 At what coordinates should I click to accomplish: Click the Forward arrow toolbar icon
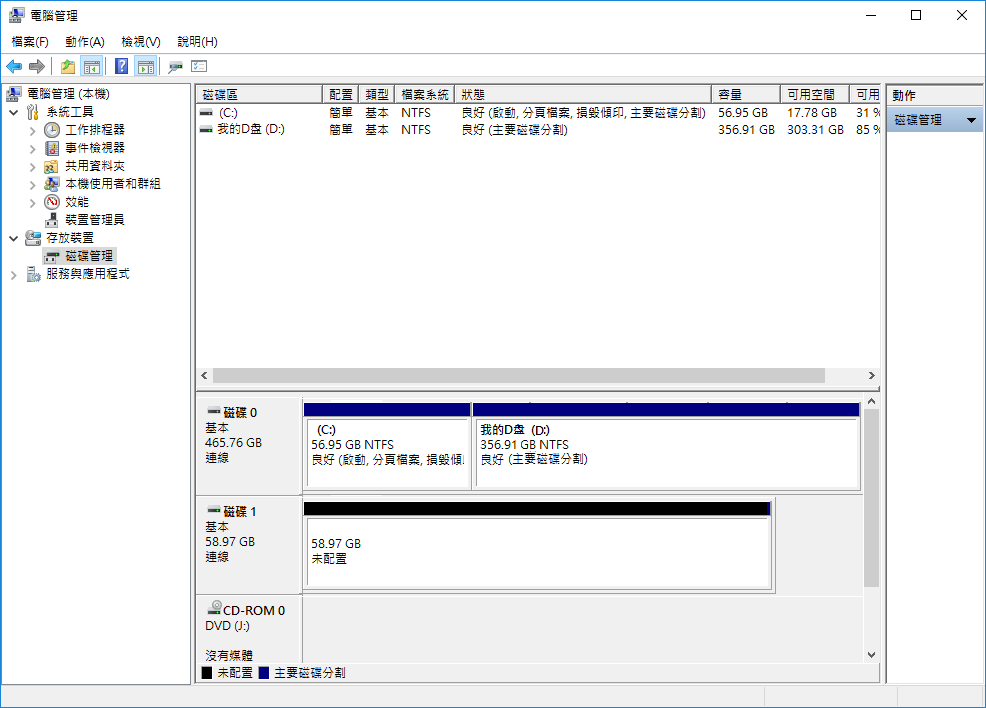pyautogui.click(x=37, y=66)
